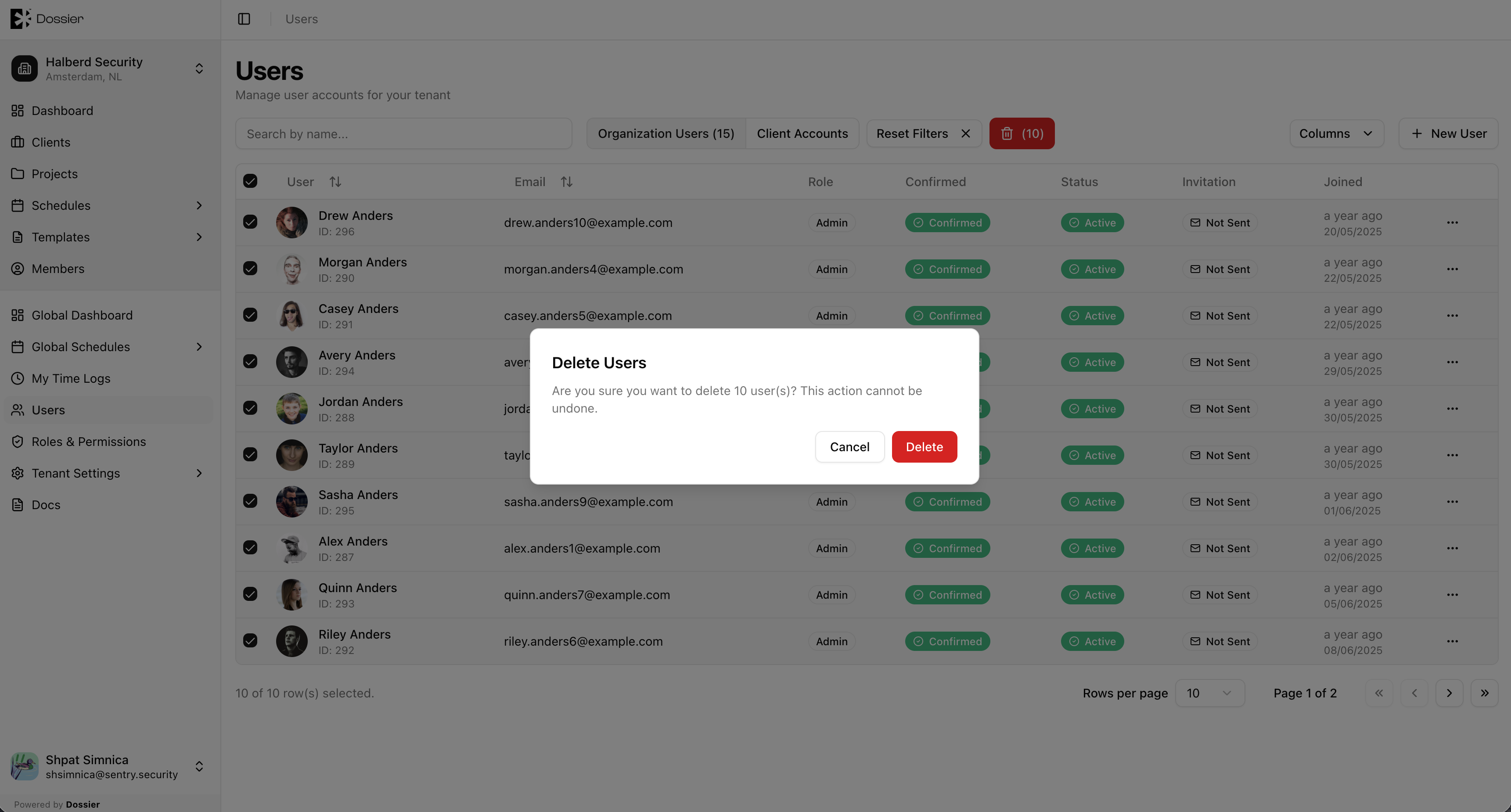Click the red trash bulk delete button
The image size is (1511, 812).
[1021, 134]
